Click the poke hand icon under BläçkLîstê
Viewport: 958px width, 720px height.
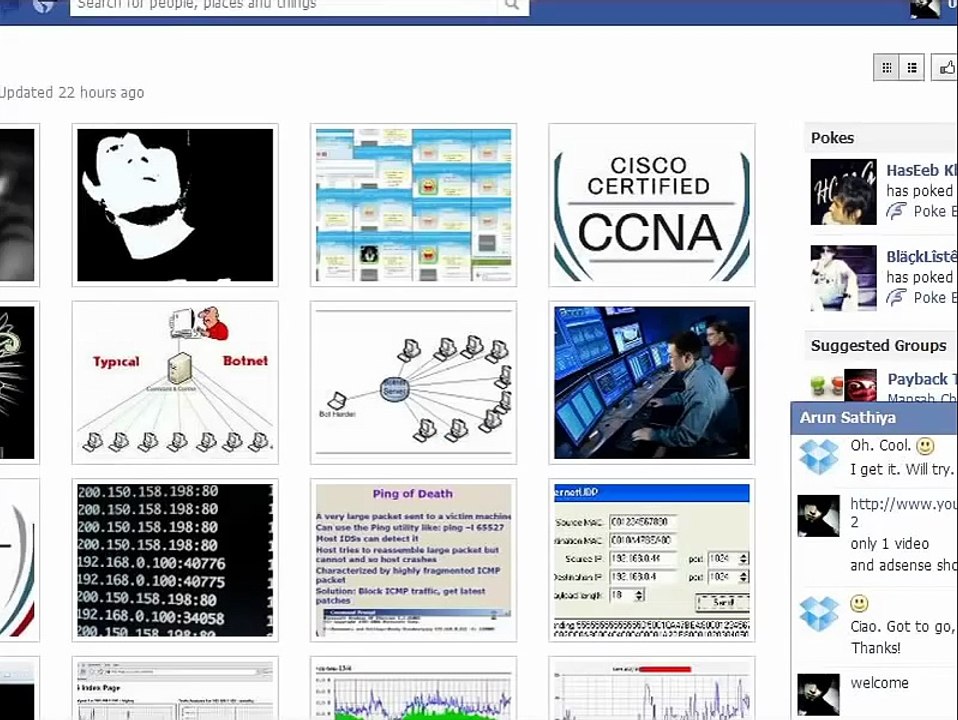pos(896,298)
